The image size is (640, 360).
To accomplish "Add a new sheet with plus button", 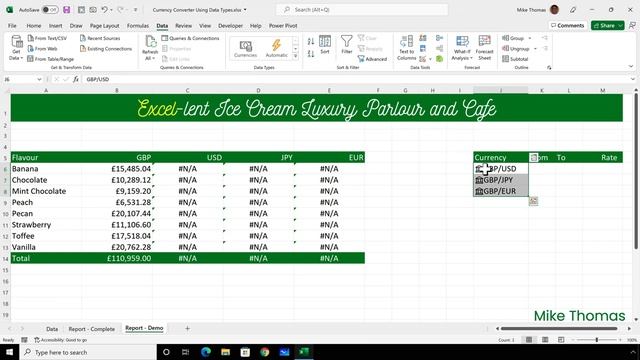I will pyautogui.click(x=187, y=328).
